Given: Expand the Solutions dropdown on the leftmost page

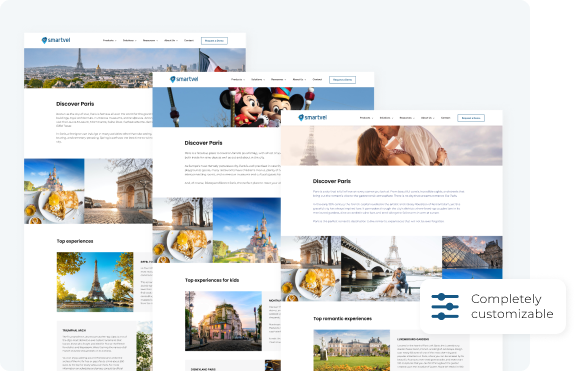Looking at the screenshot, I should click(x=129, y=40).
